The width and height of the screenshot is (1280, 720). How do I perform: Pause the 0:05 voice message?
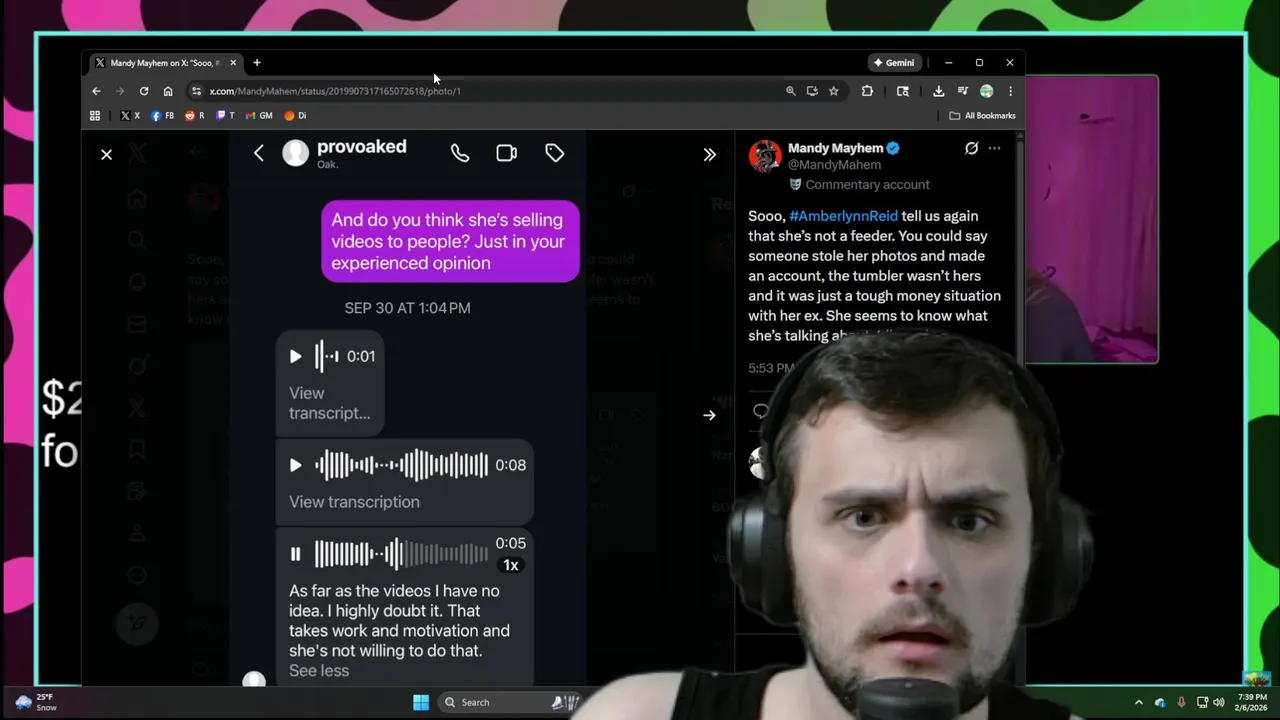(295, 553)
